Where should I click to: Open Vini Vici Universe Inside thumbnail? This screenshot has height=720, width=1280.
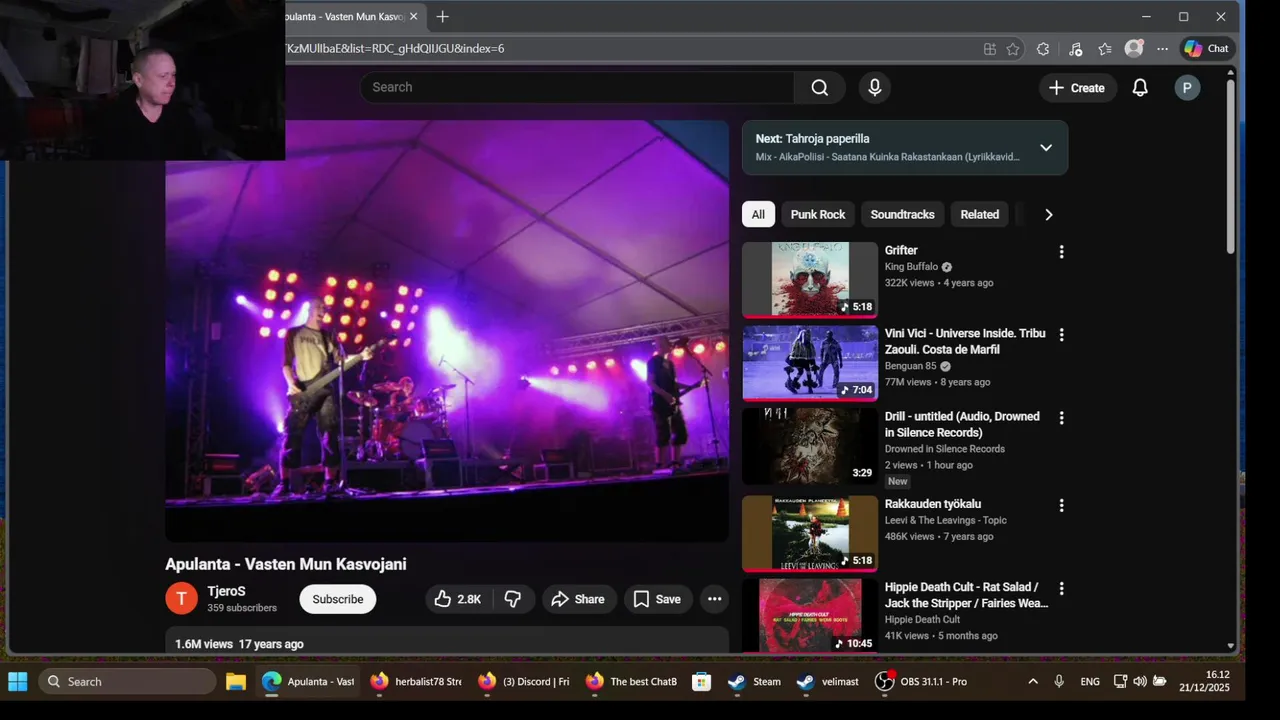810,363
